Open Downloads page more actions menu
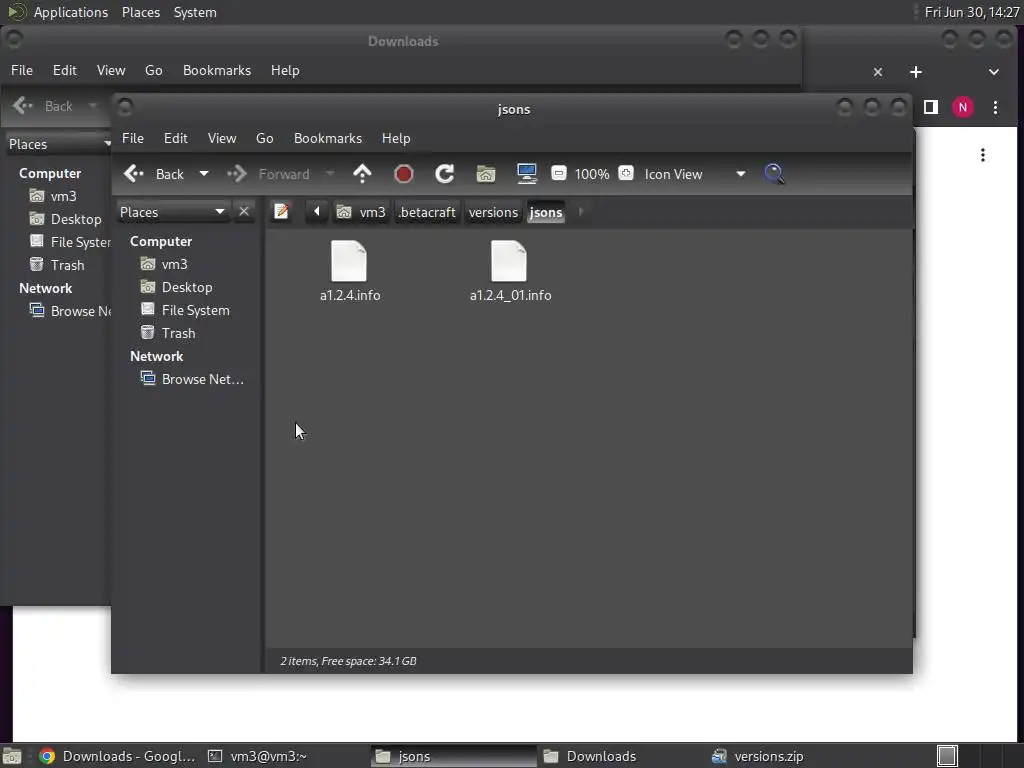1024x768 pixels. point(982,155)
